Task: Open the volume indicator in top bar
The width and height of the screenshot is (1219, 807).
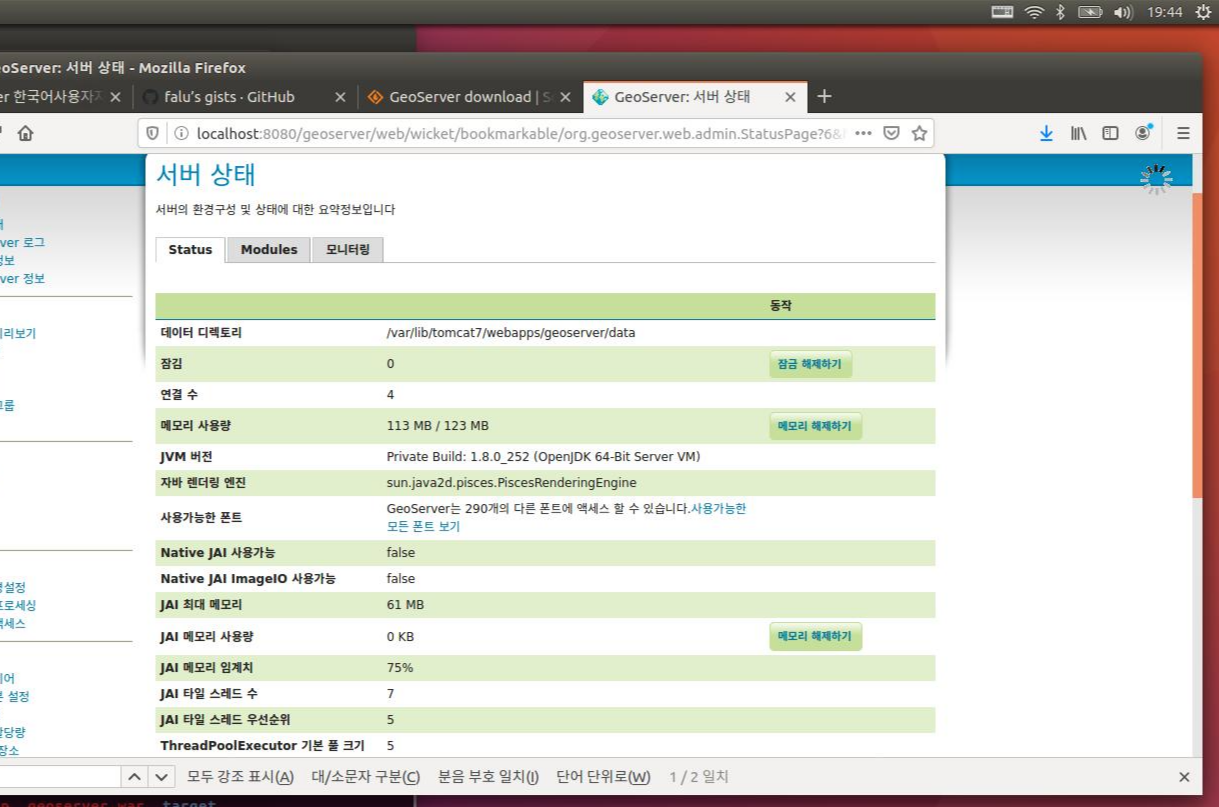Action: 1123,12
